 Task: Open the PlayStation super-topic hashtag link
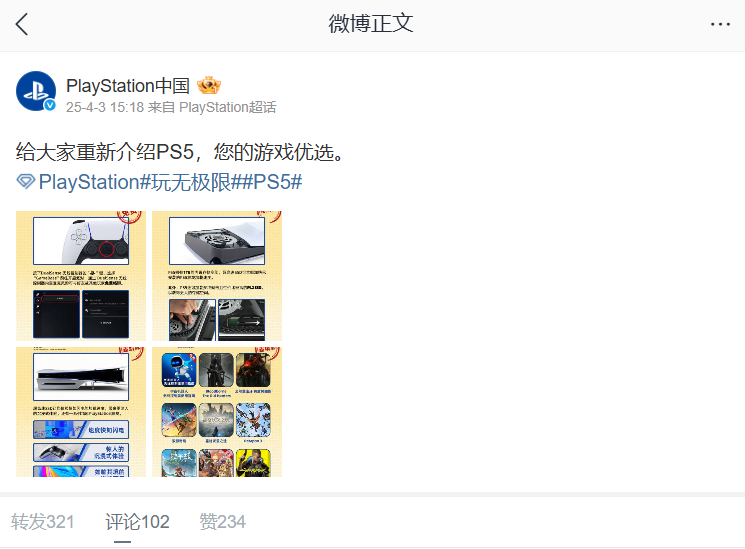tap(90, 182)
